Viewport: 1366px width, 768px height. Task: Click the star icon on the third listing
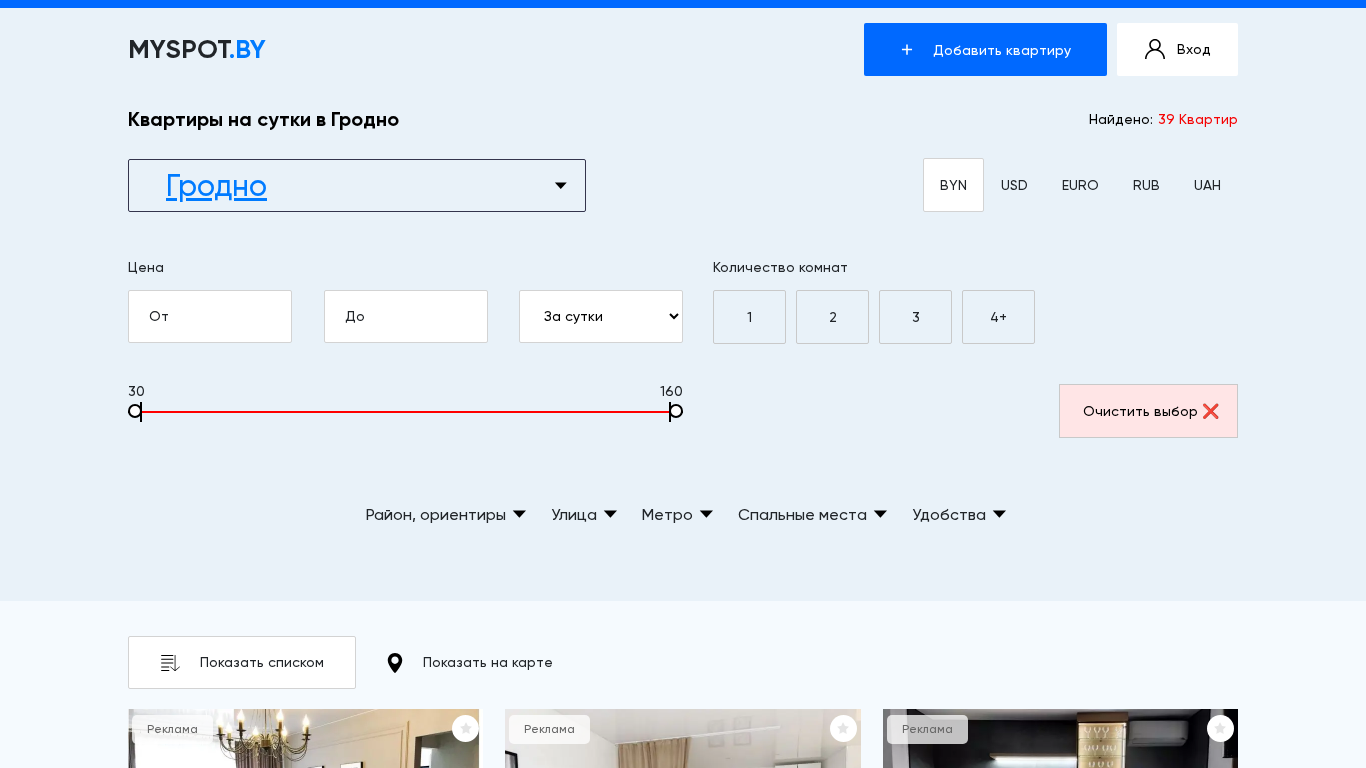point(1219,728)
